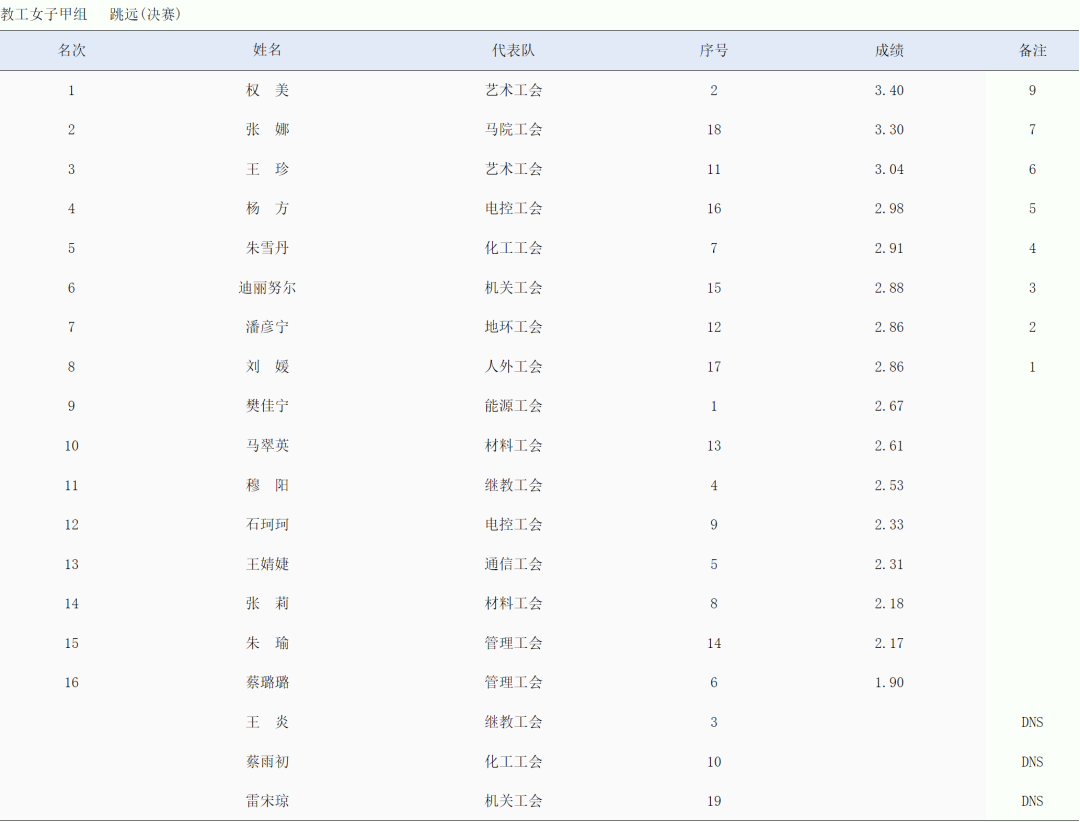Click the 能源工会 team cell
The width and height of the screenshot is (1080, 822).
click(x=513, y=406)
